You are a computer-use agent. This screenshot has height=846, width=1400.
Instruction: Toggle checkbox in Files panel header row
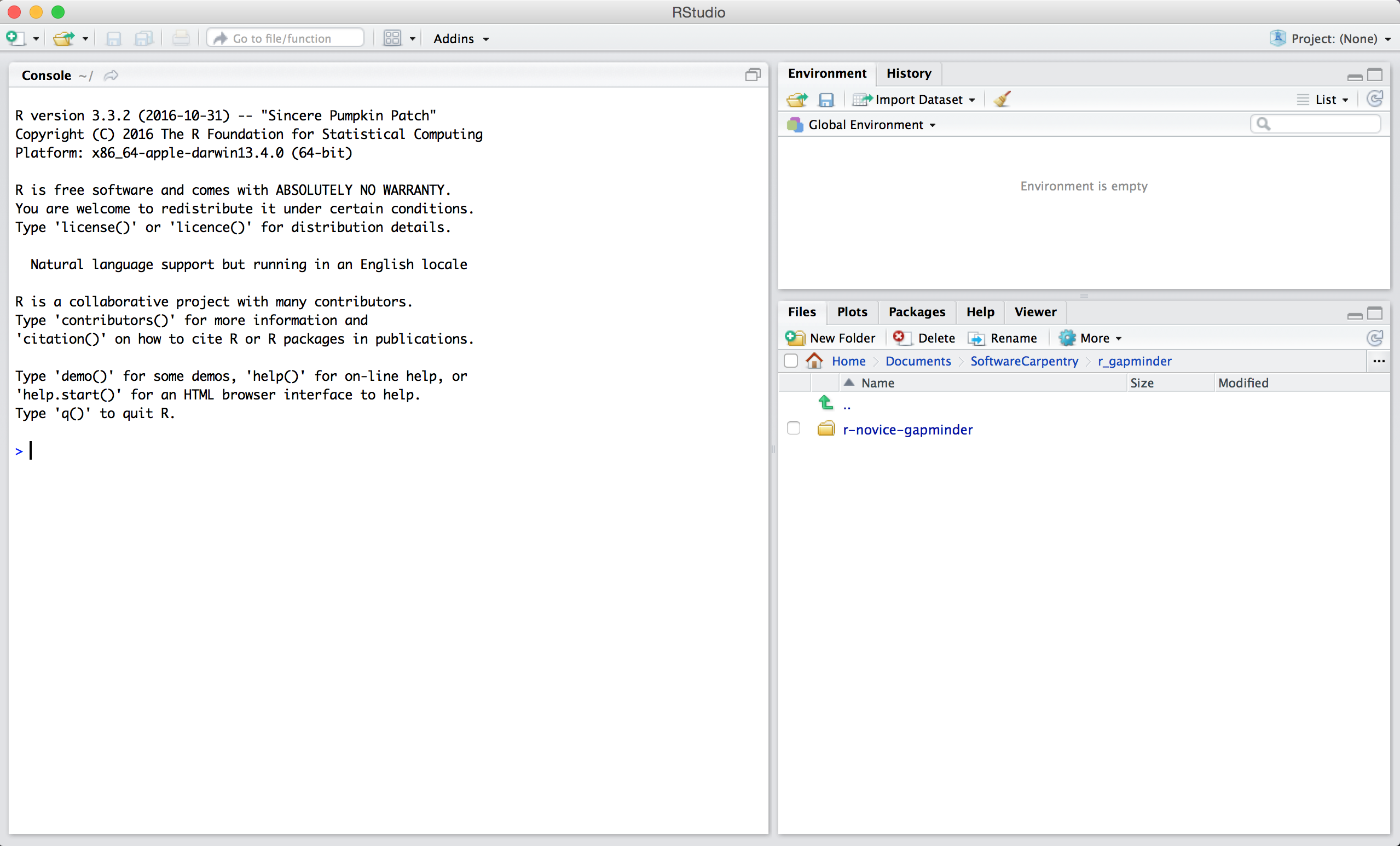(794, 382)
